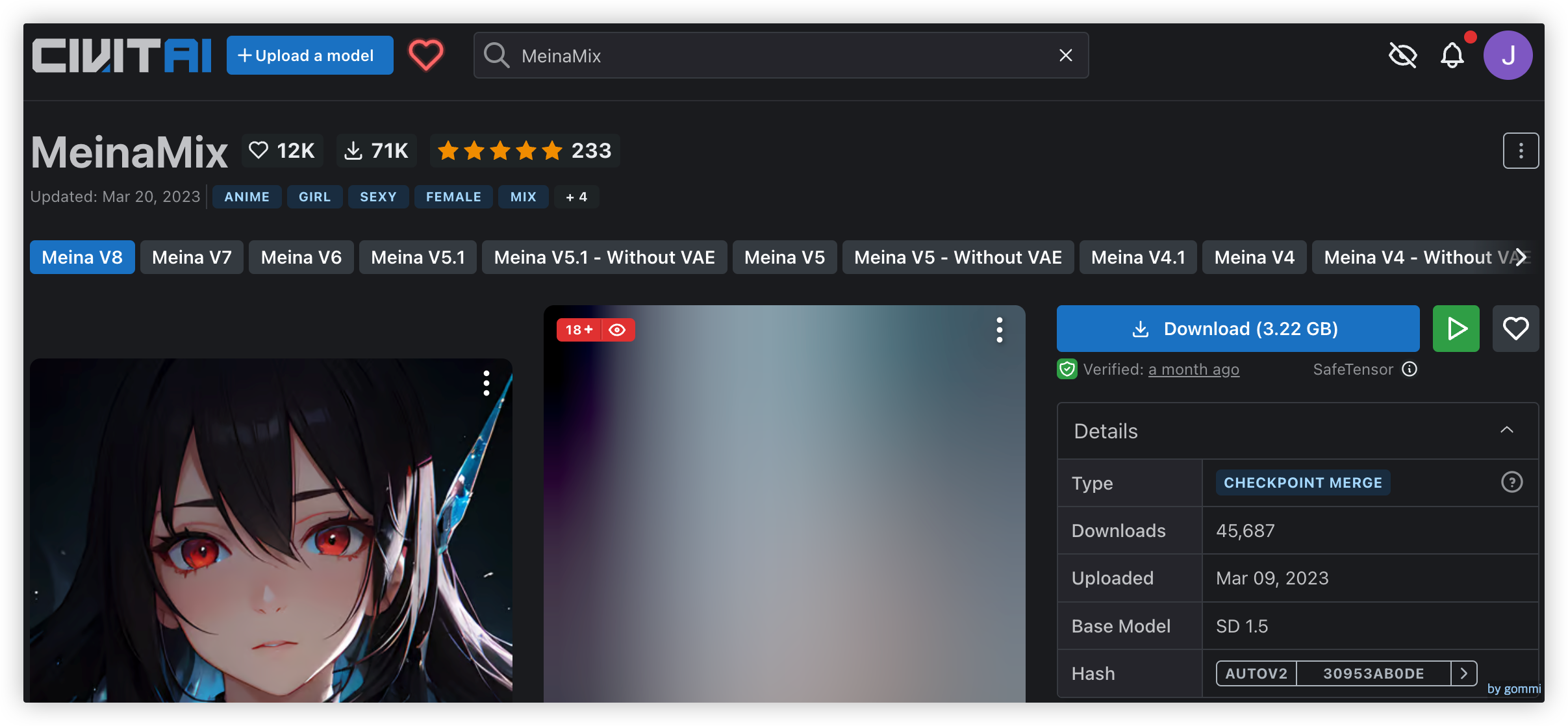Screen dimensions: 1568x726
Task: Click the Download (3.22 GB) button
Action: pyautogui.click(x=1237, y=329)
